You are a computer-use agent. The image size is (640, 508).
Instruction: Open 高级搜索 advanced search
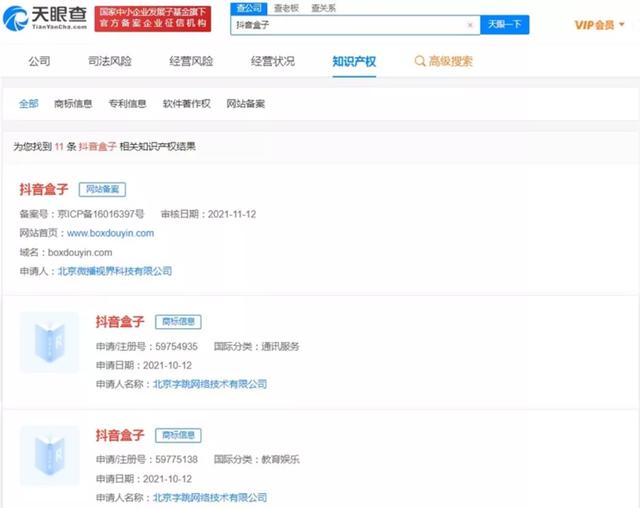coord(443,61)
